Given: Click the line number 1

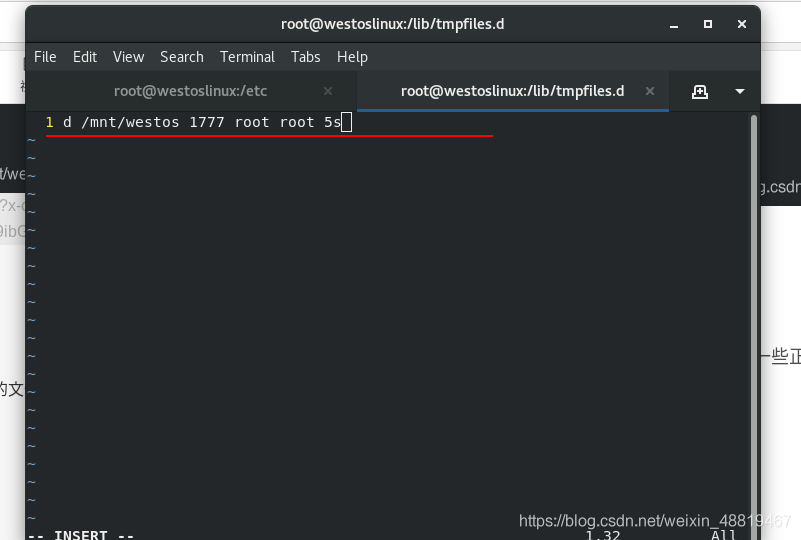Looking at the screenshot, I should point(50,123).
